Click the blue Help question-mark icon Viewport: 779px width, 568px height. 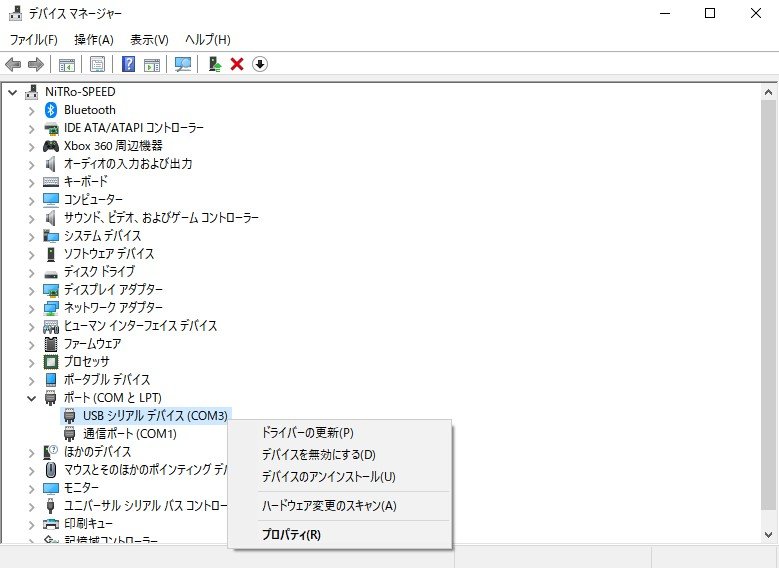[x=128, y=64]
